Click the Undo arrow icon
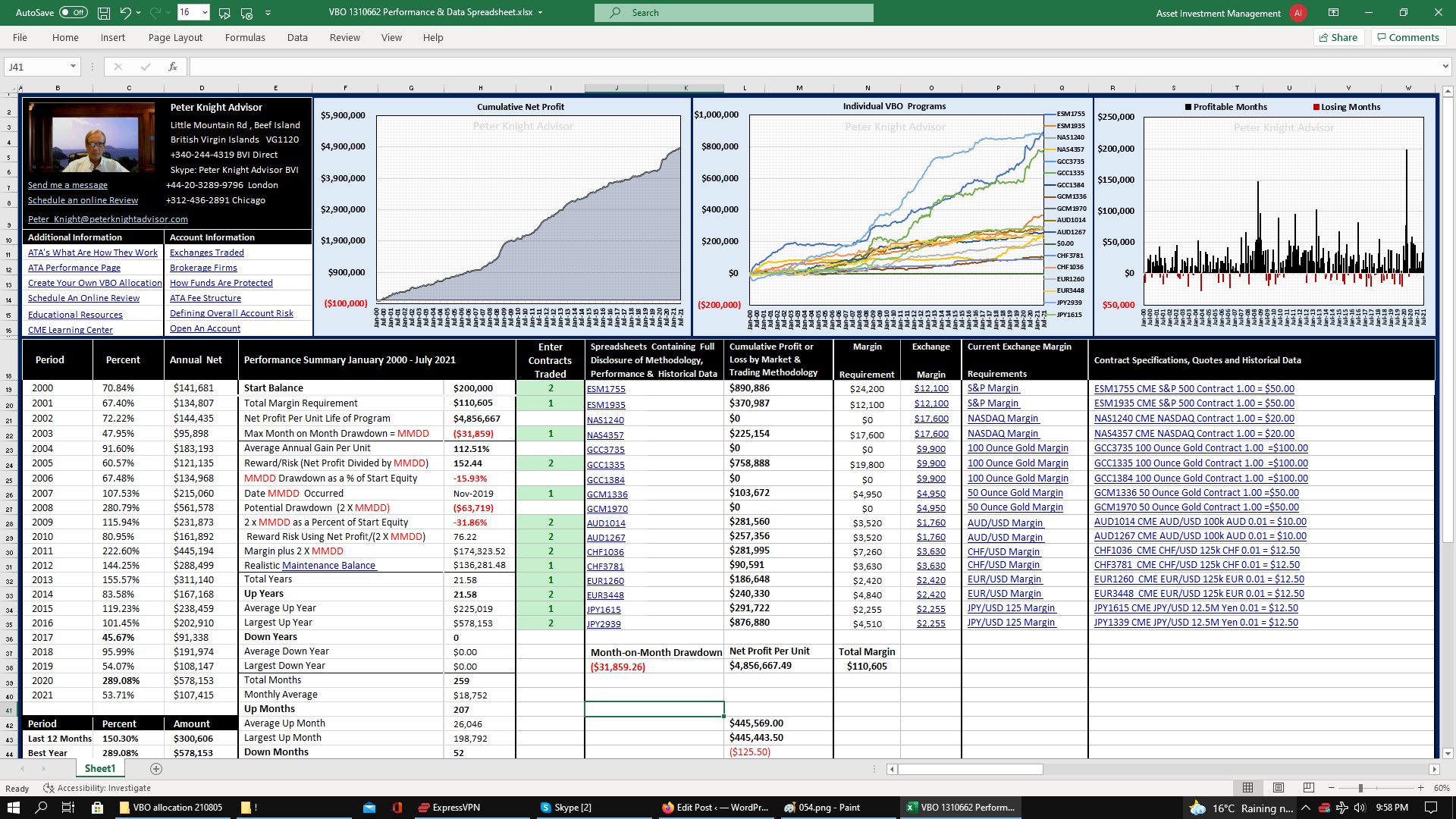Screen dimensions: 1456x819 tap(126, 13)
